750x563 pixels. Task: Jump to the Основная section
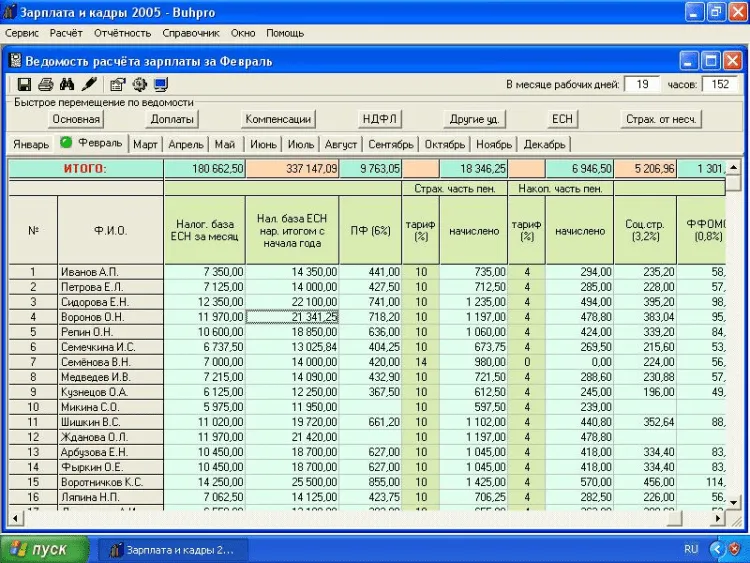coord(77,119)
